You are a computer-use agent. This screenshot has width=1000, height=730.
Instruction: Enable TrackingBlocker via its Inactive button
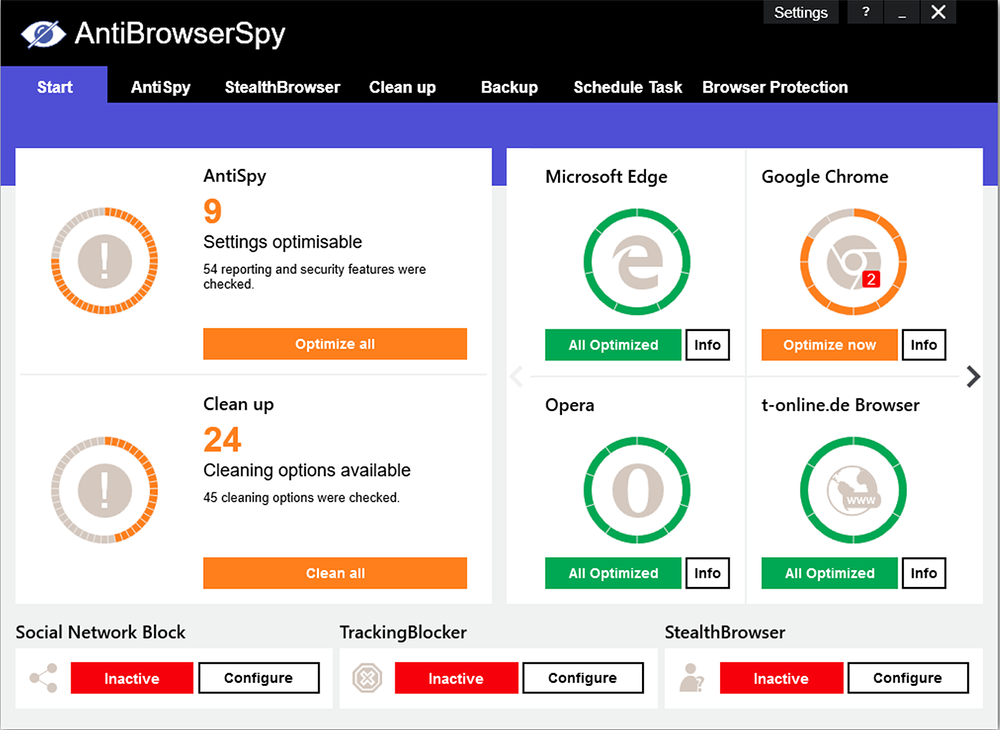[x=456, y=678]
